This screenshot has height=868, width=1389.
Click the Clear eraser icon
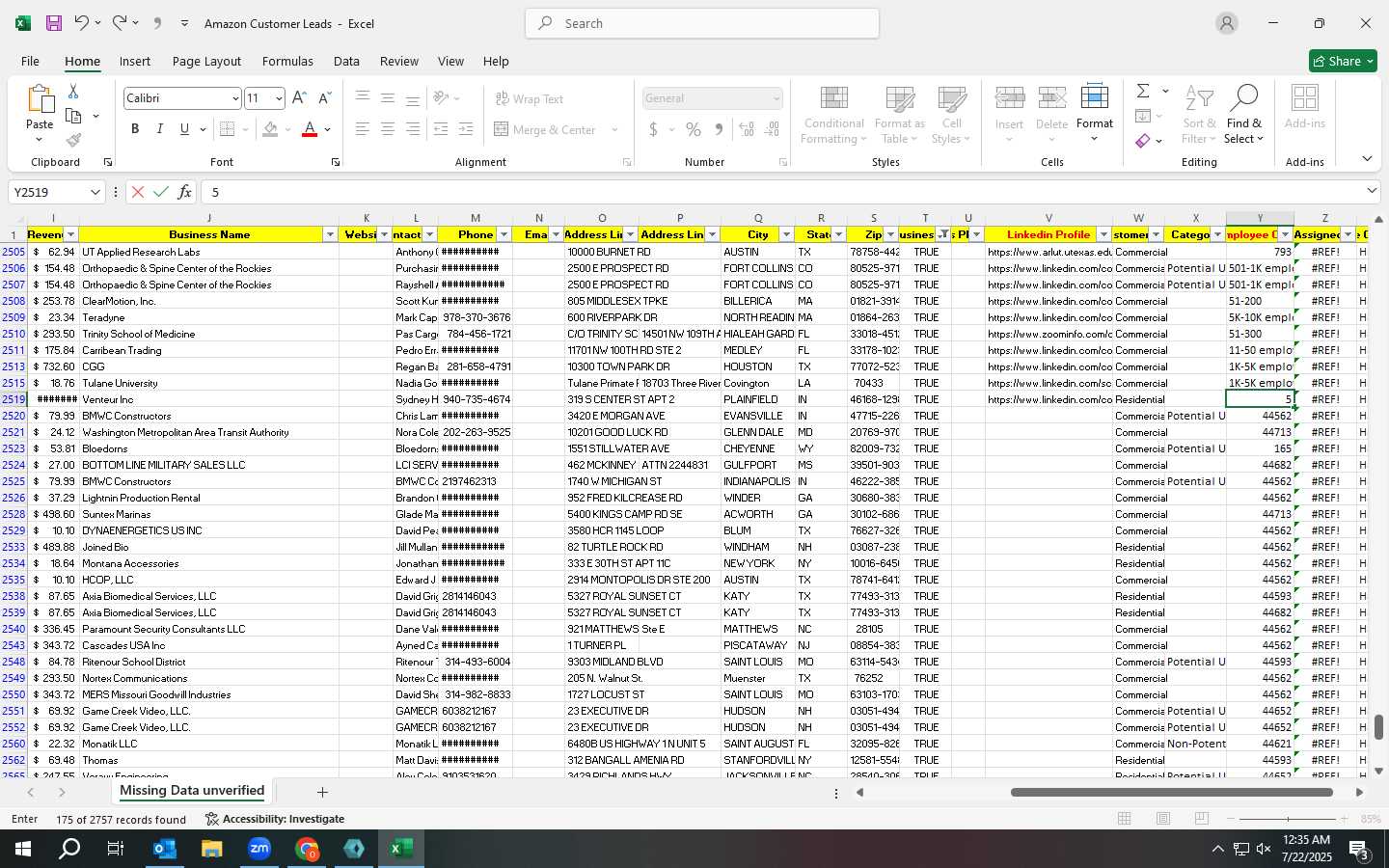[1143, 141]
